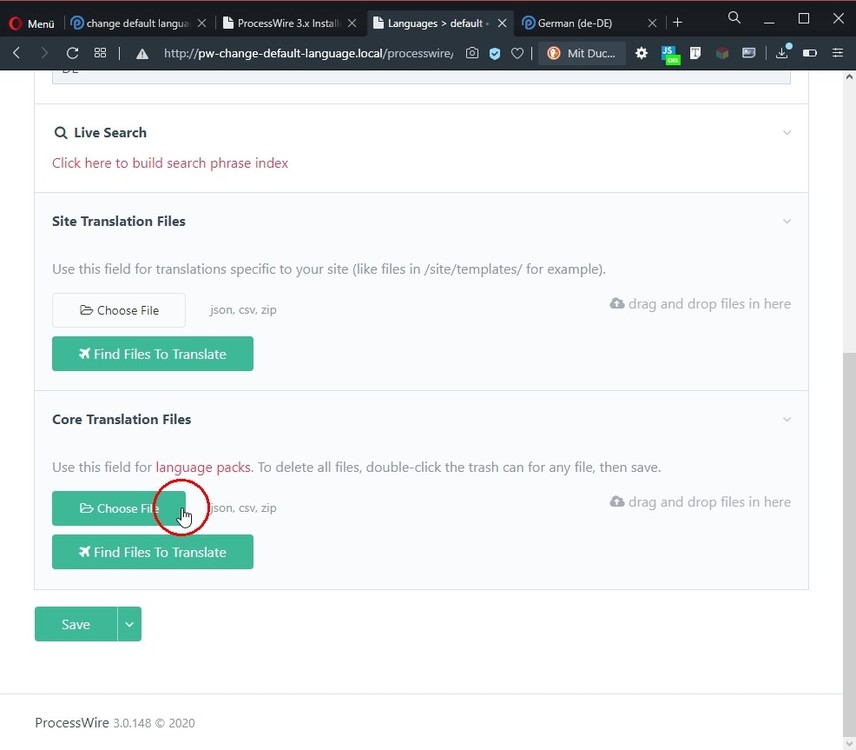This screenshot has width=856, height=750.
Task: Open the speed dial grid icon
Action: pos(100,53)
